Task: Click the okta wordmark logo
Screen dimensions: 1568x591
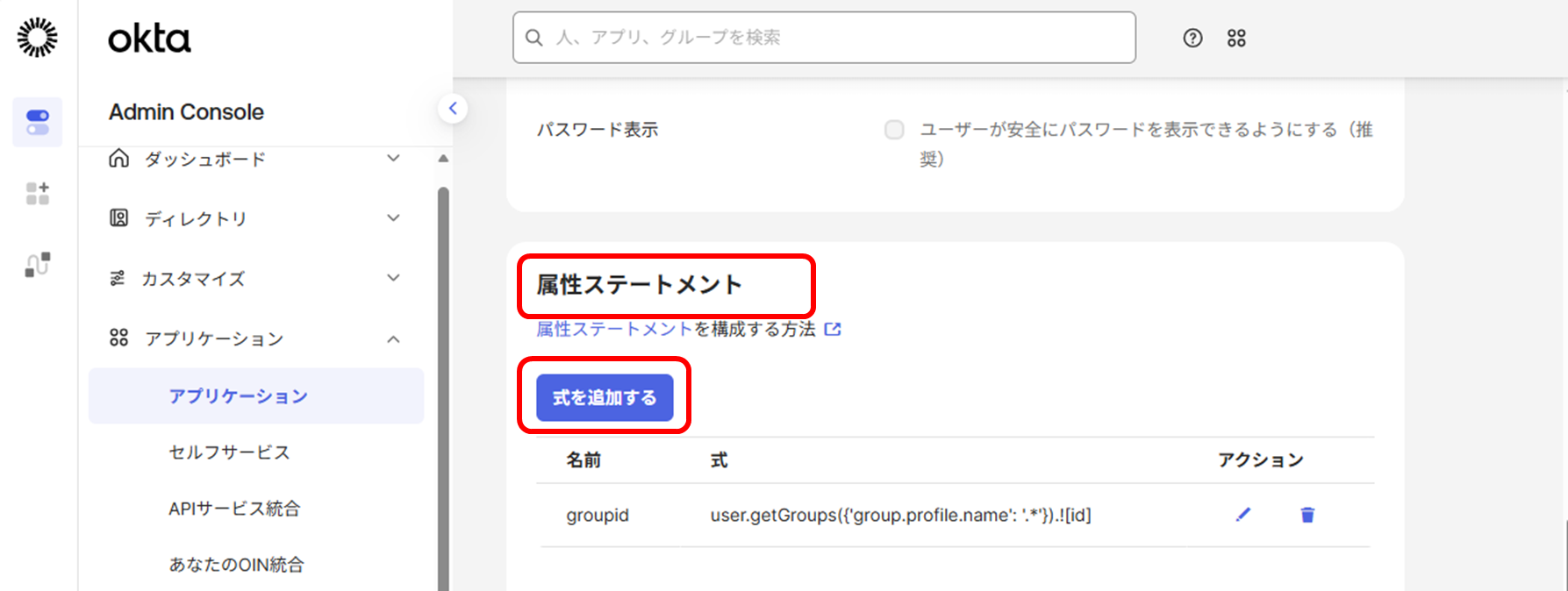Action: (x=149, y=39)
